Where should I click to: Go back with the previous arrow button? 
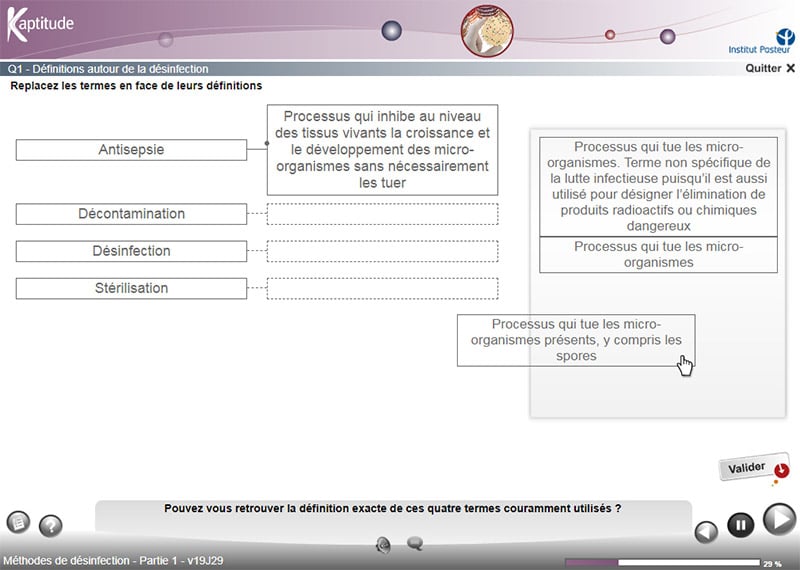[x=706, y=531]
